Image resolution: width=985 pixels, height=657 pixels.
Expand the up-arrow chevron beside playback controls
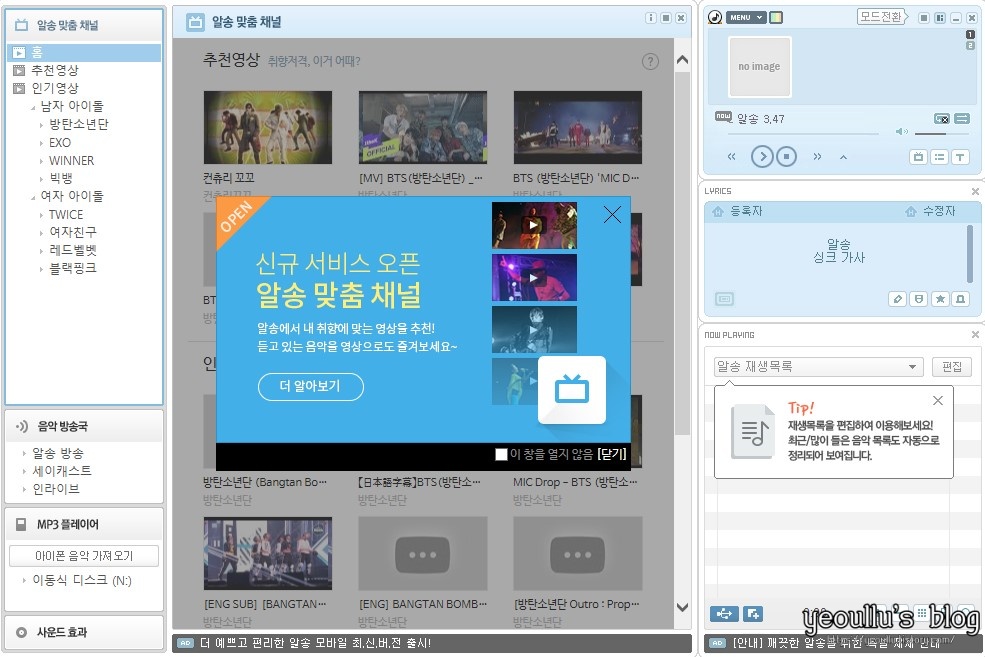pos(844,157)
